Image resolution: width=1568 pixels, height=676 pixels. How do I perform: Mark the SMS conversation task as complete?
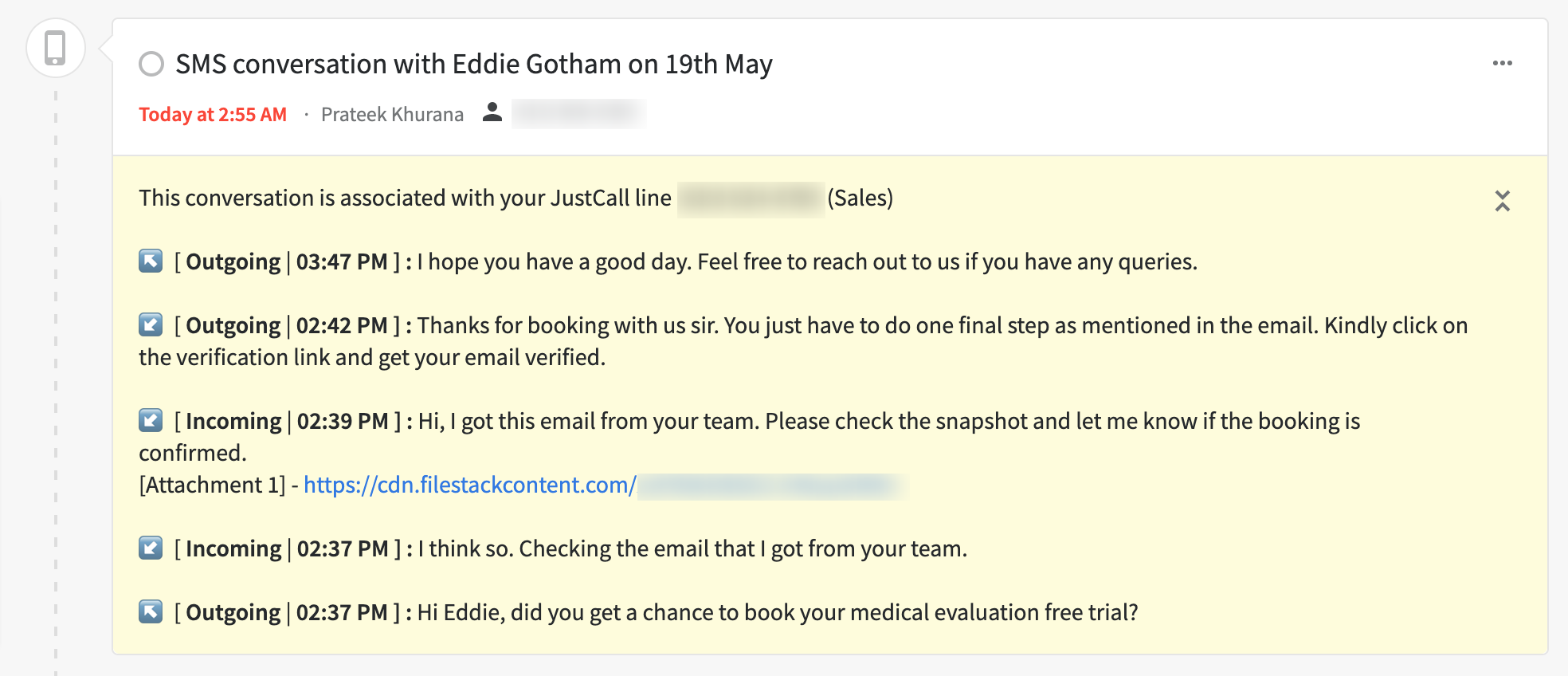click(x=151, y=64)
